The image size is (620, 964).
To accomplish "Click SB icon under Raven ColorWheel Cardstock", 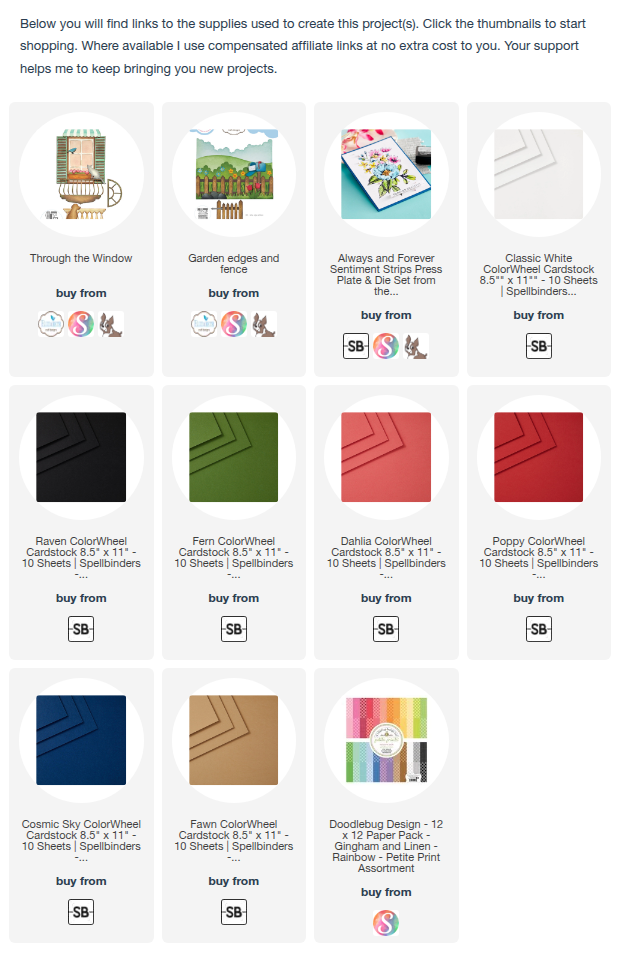I will (x=81, y=629).
